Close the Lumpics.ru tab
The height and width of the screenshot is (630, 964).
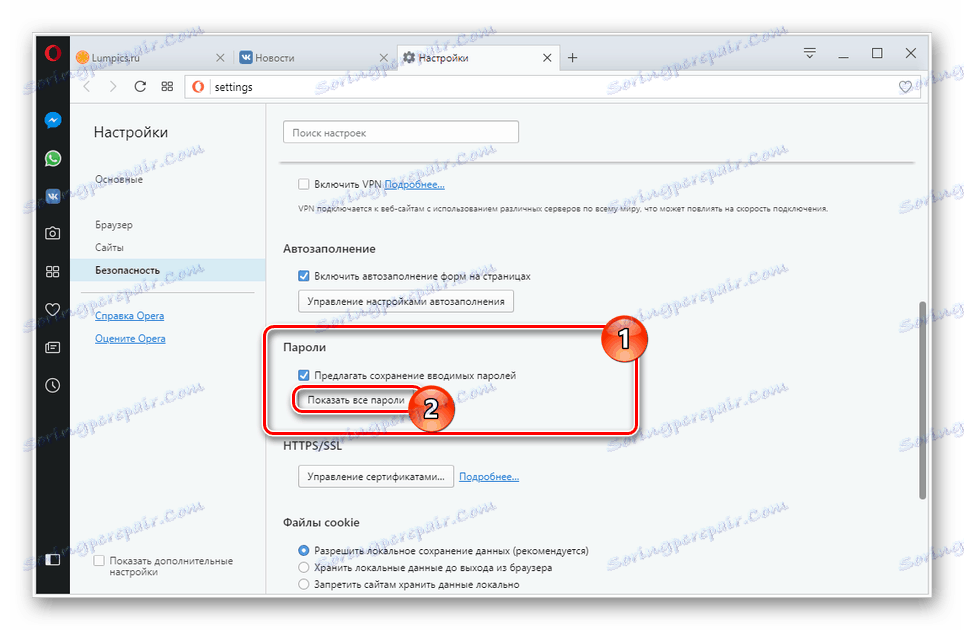point(220,58)
